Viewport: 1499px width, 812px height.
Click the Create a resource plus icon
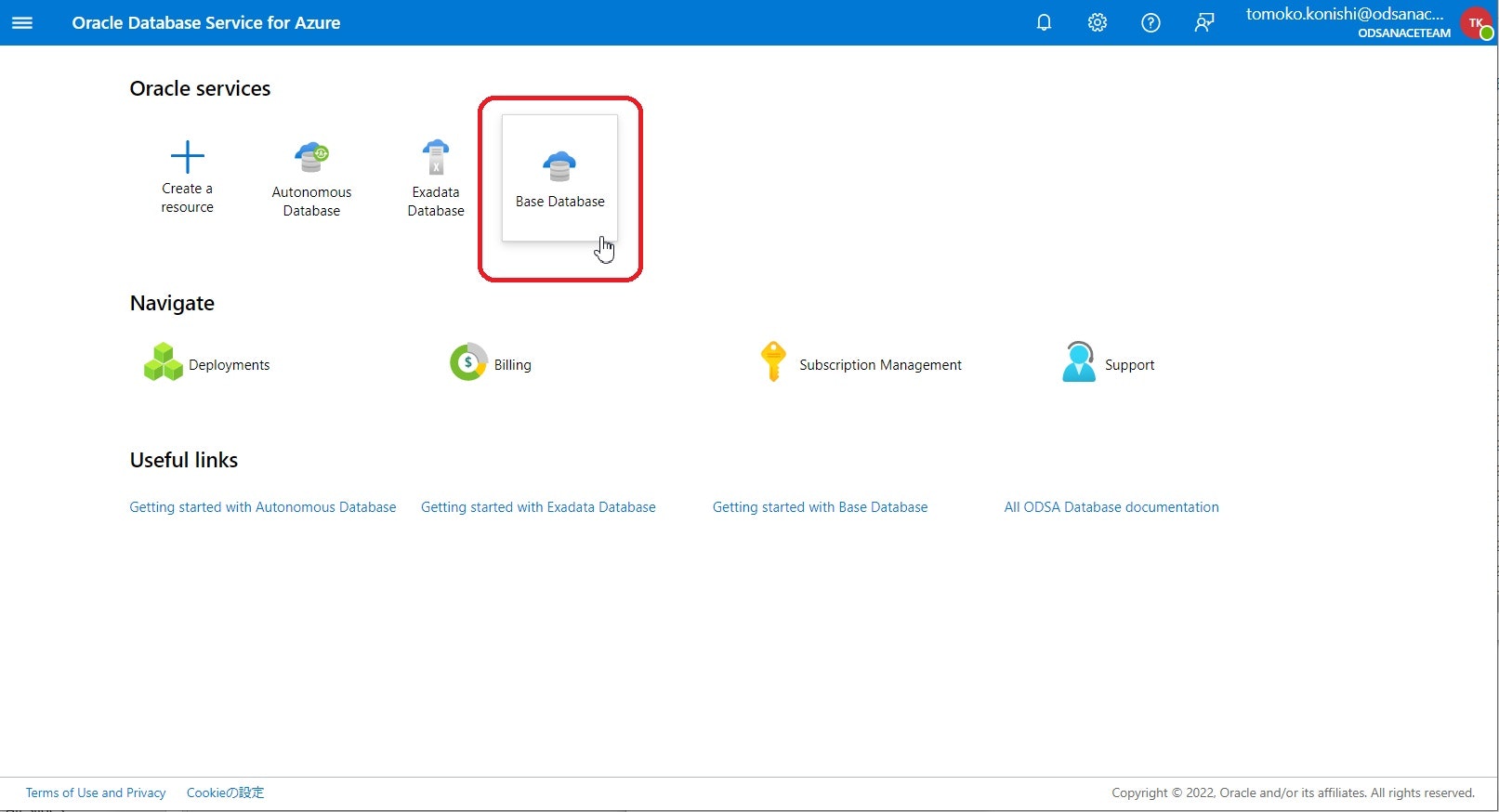(x=187, y=156)
